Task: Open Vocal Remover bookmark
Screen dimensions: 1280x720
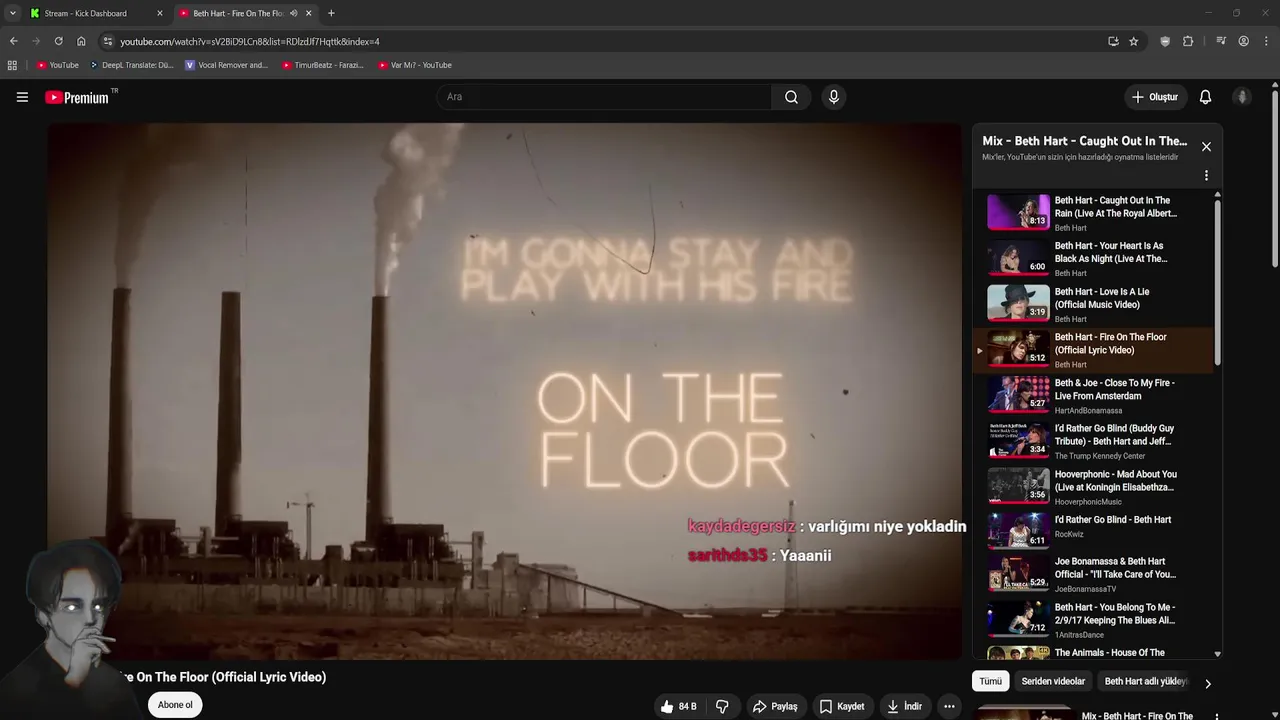Action: click(227, 65)
